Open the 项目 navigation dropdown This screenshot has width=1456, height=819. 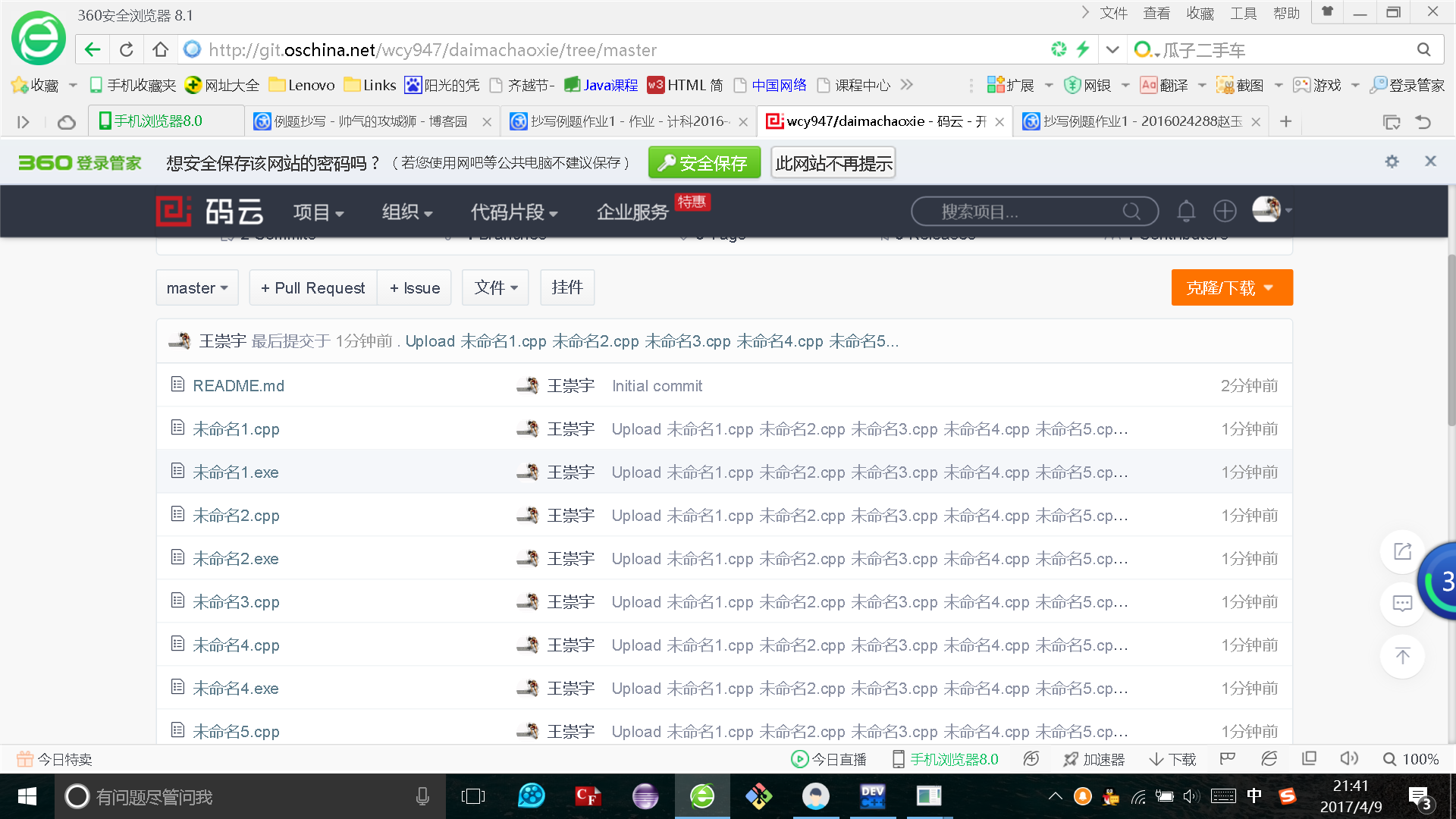coord(318,212)
